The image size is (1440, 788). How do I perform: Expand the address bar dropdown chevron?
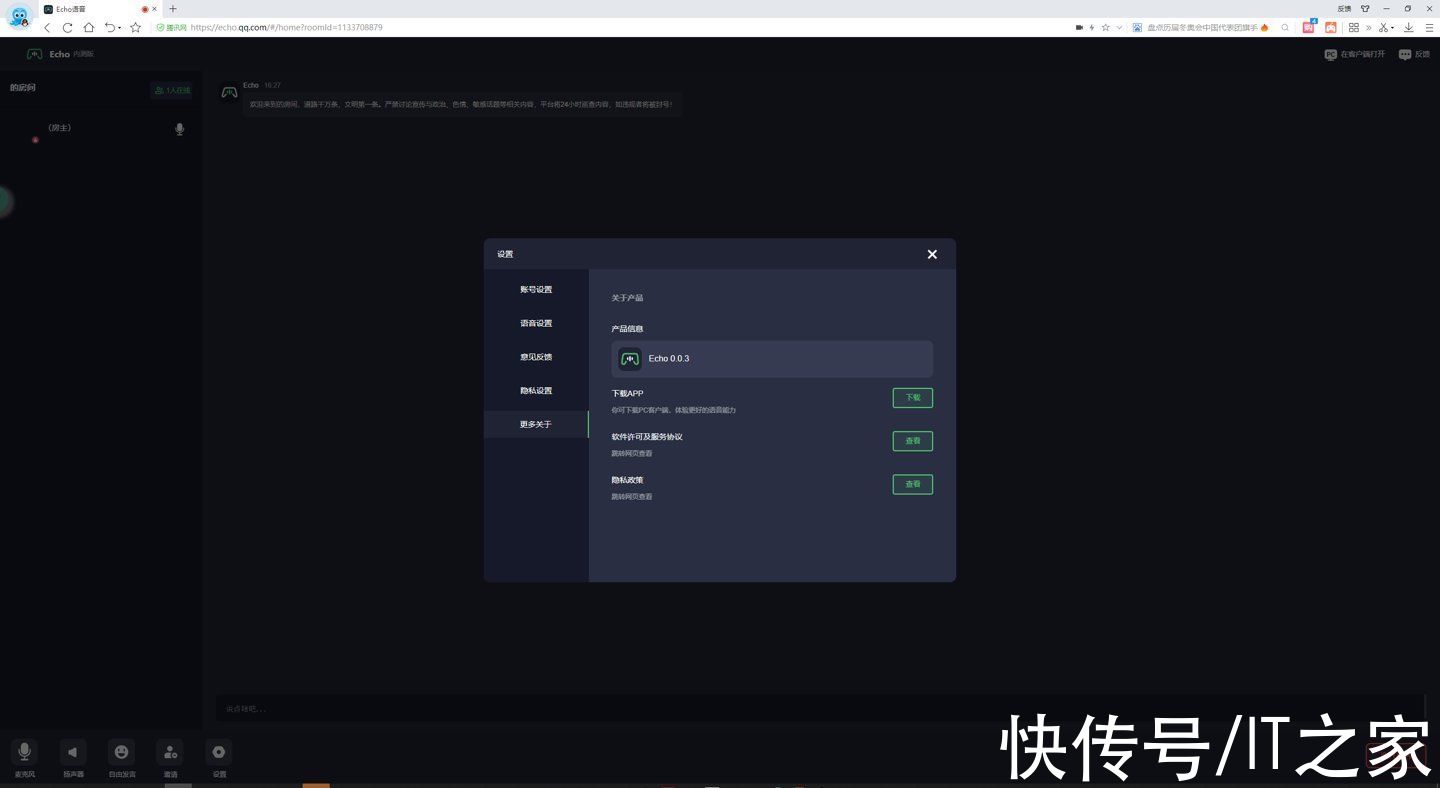click(x=1119, y=27)
